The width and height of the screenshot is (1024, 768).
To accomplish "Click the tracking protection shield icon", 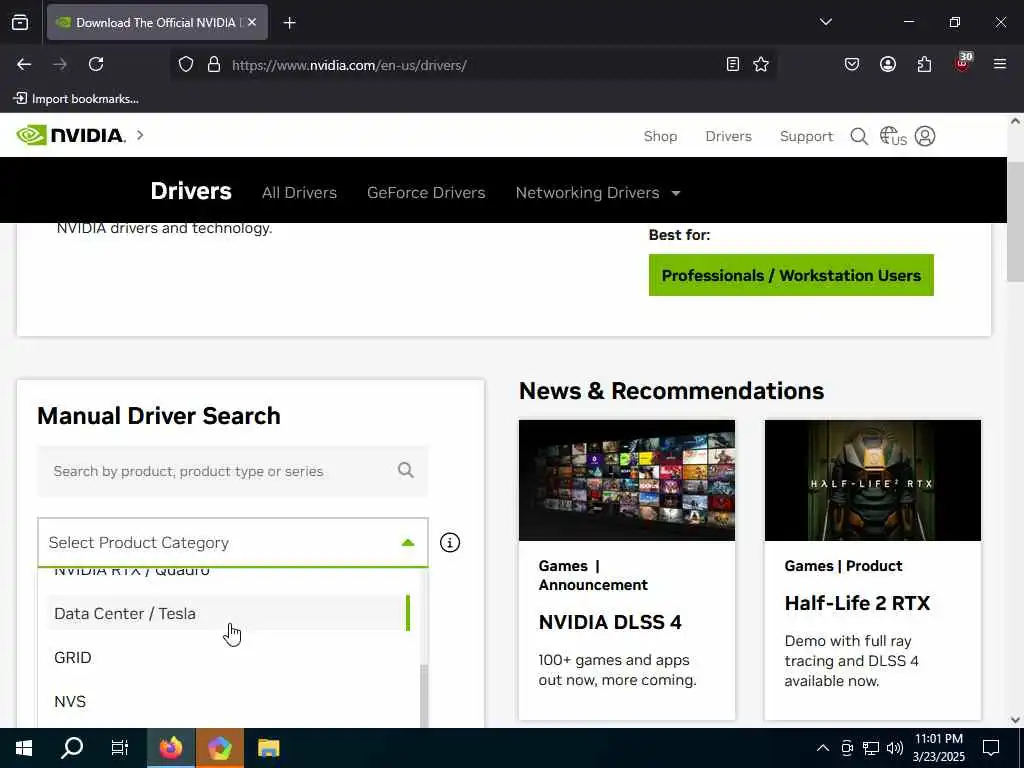I will click(x=186, y=64).
